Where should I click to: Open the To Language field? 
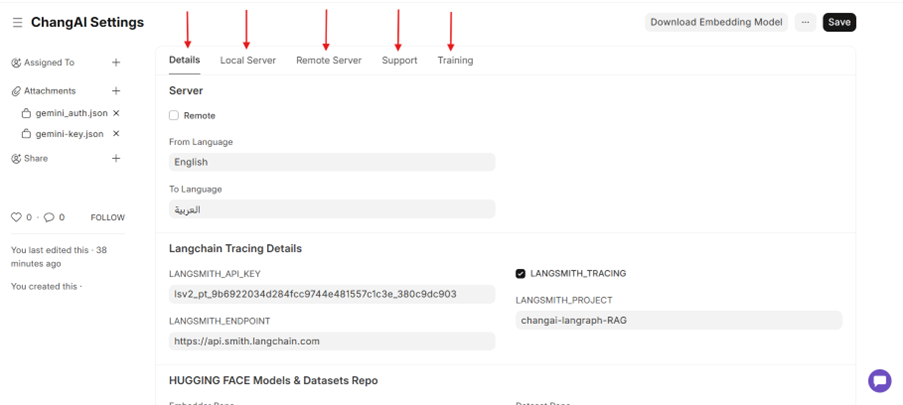click(x=332, y=210)
